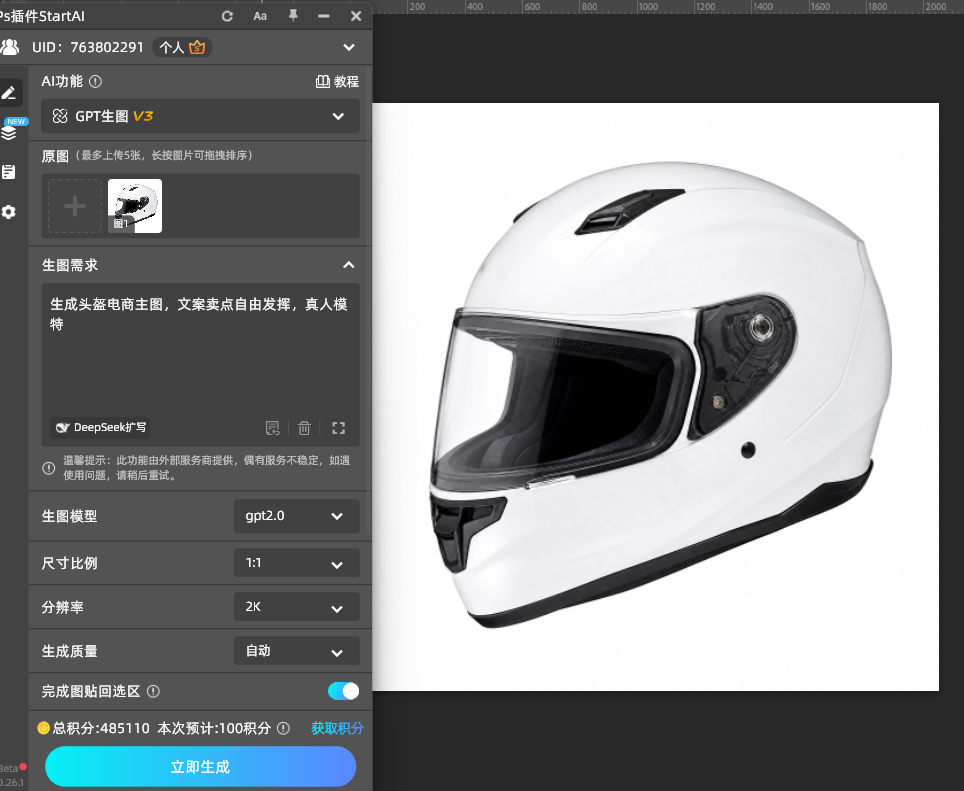This screenshot has height=791, width=964.
Task: Close the StartAI plugin panel
Action: coord(356,17)
